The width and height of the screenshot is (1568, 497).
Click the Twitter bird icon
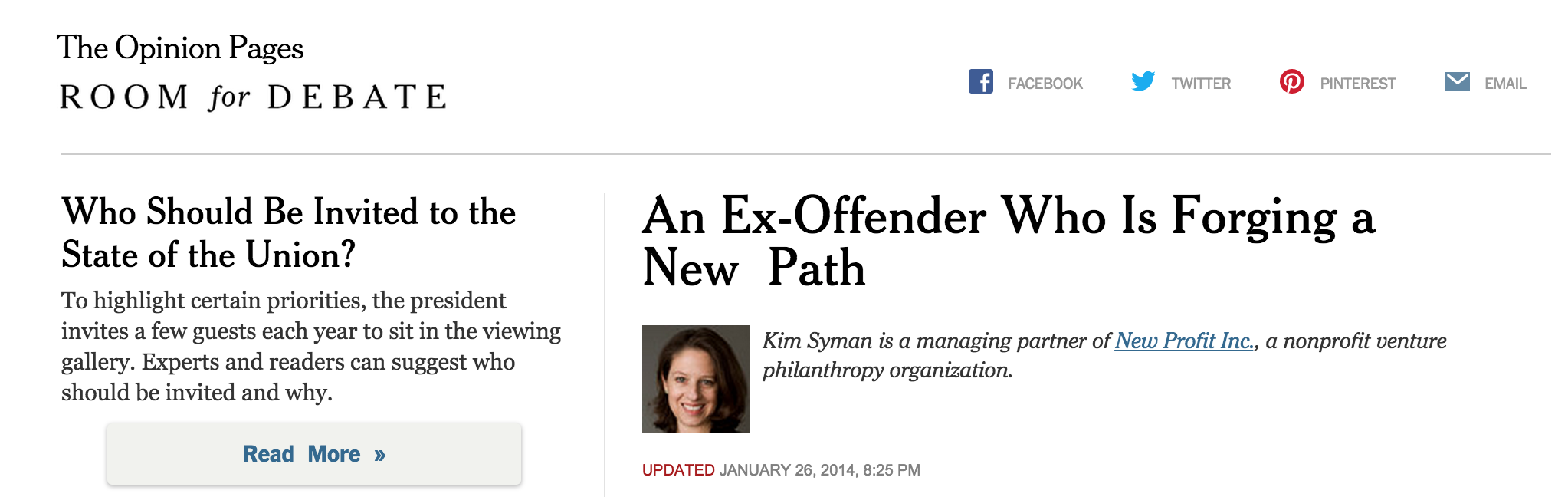(1143, 81)
